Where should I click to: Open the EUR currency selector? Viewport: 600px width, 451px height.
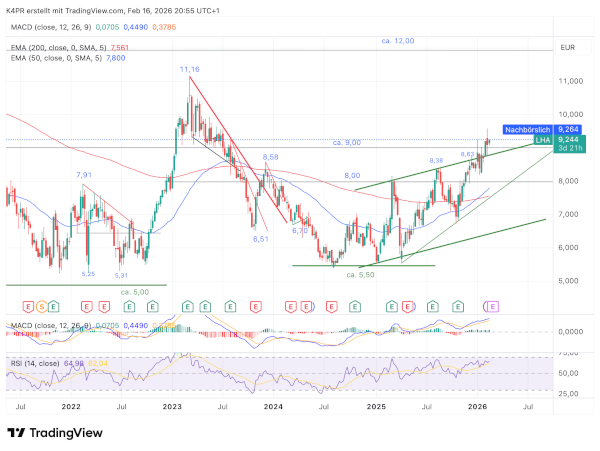pyautogui.click(x=567, y=47)
